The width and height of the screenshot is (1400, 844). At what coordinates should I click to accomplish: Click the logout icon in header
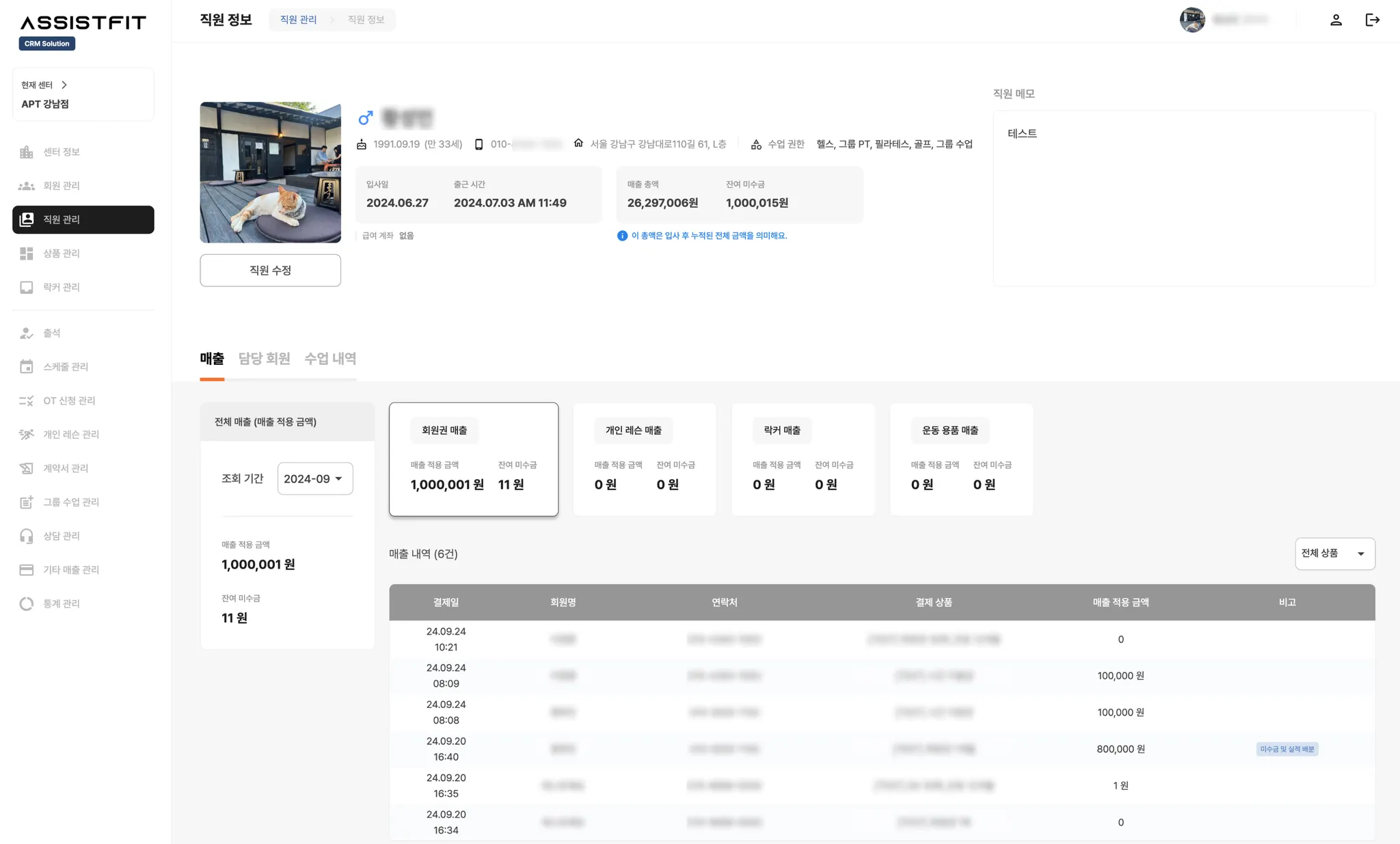[x=1372, y=20]
